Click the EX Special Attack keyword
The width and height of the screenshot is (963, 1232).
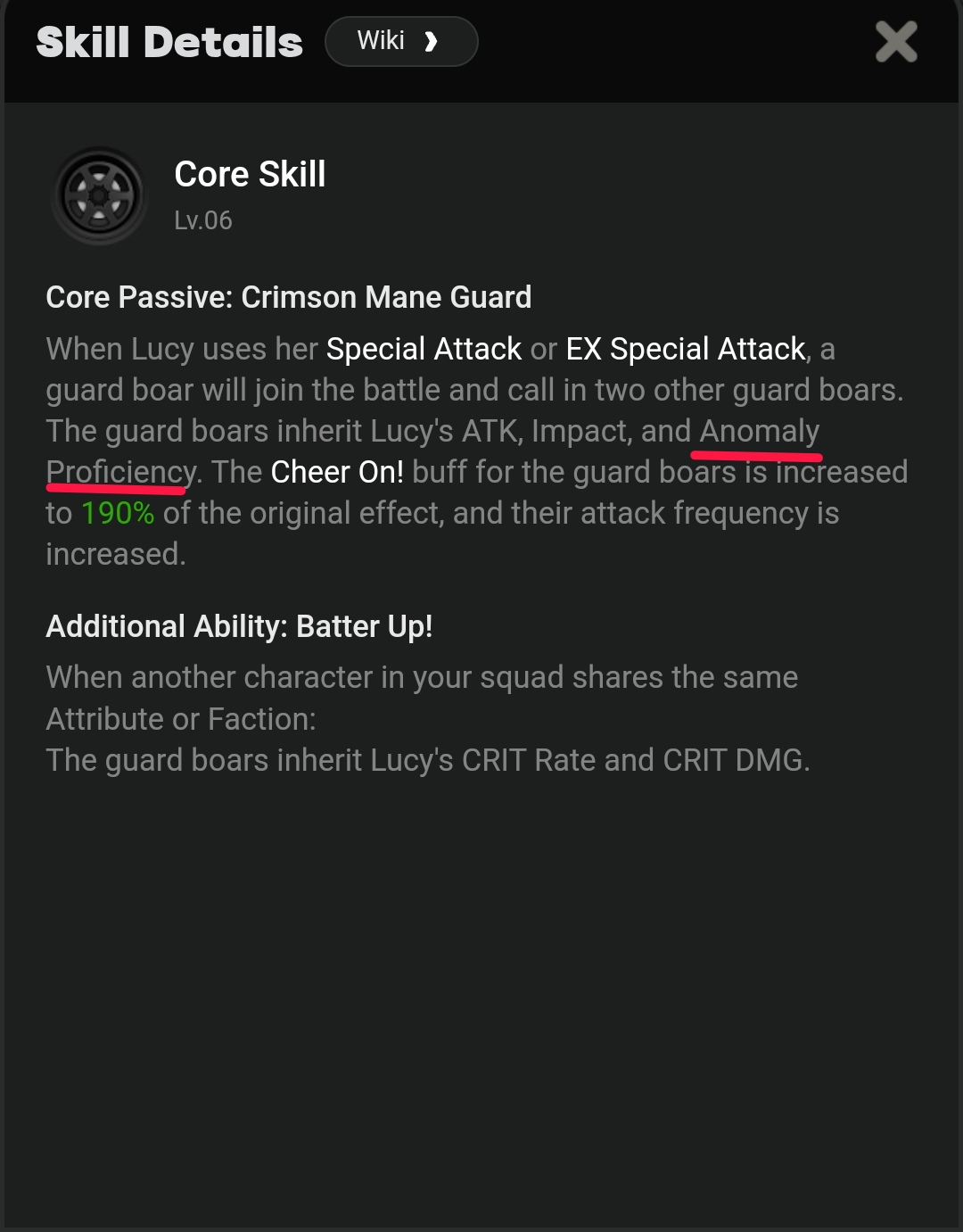(x=684, y=349)
